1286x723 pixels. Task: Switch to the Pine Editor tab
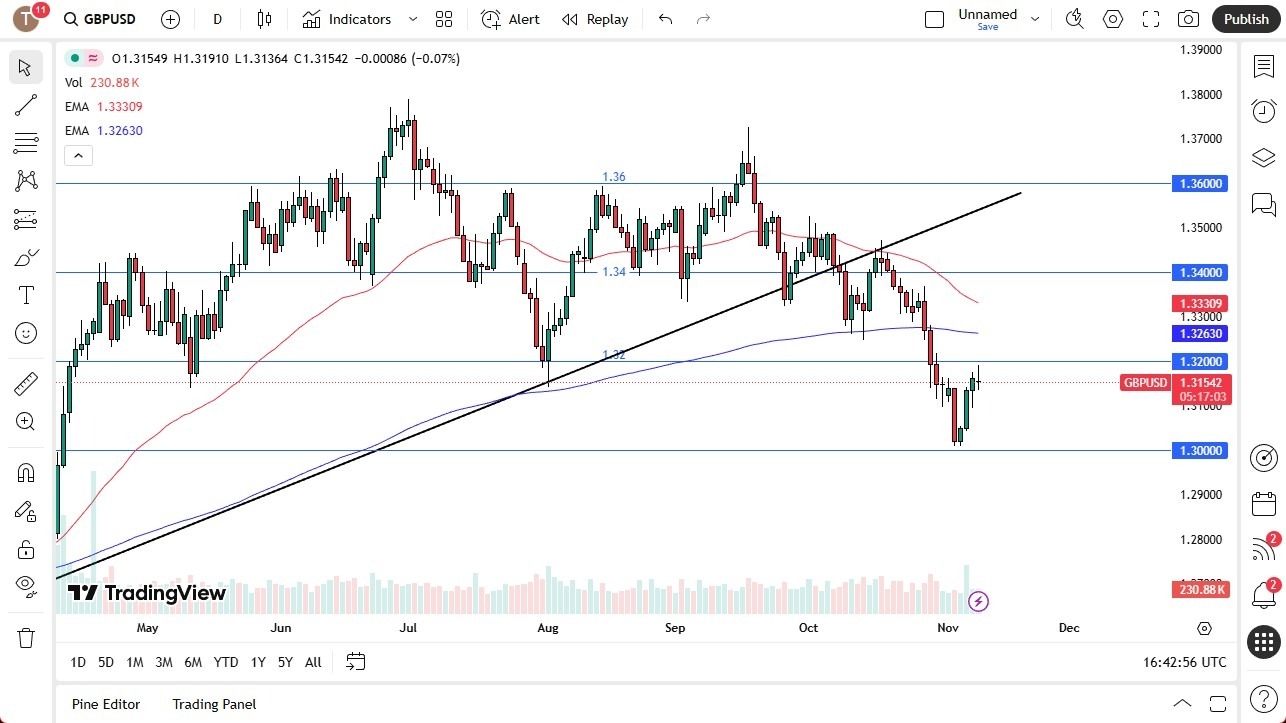pos(105,704)
